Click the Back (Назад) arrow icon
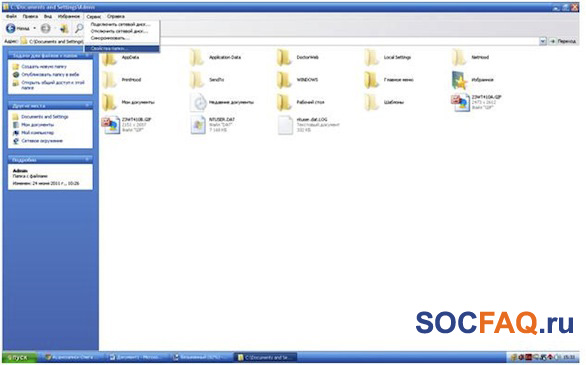The image size is (586, 365). [x=11, y=28]
